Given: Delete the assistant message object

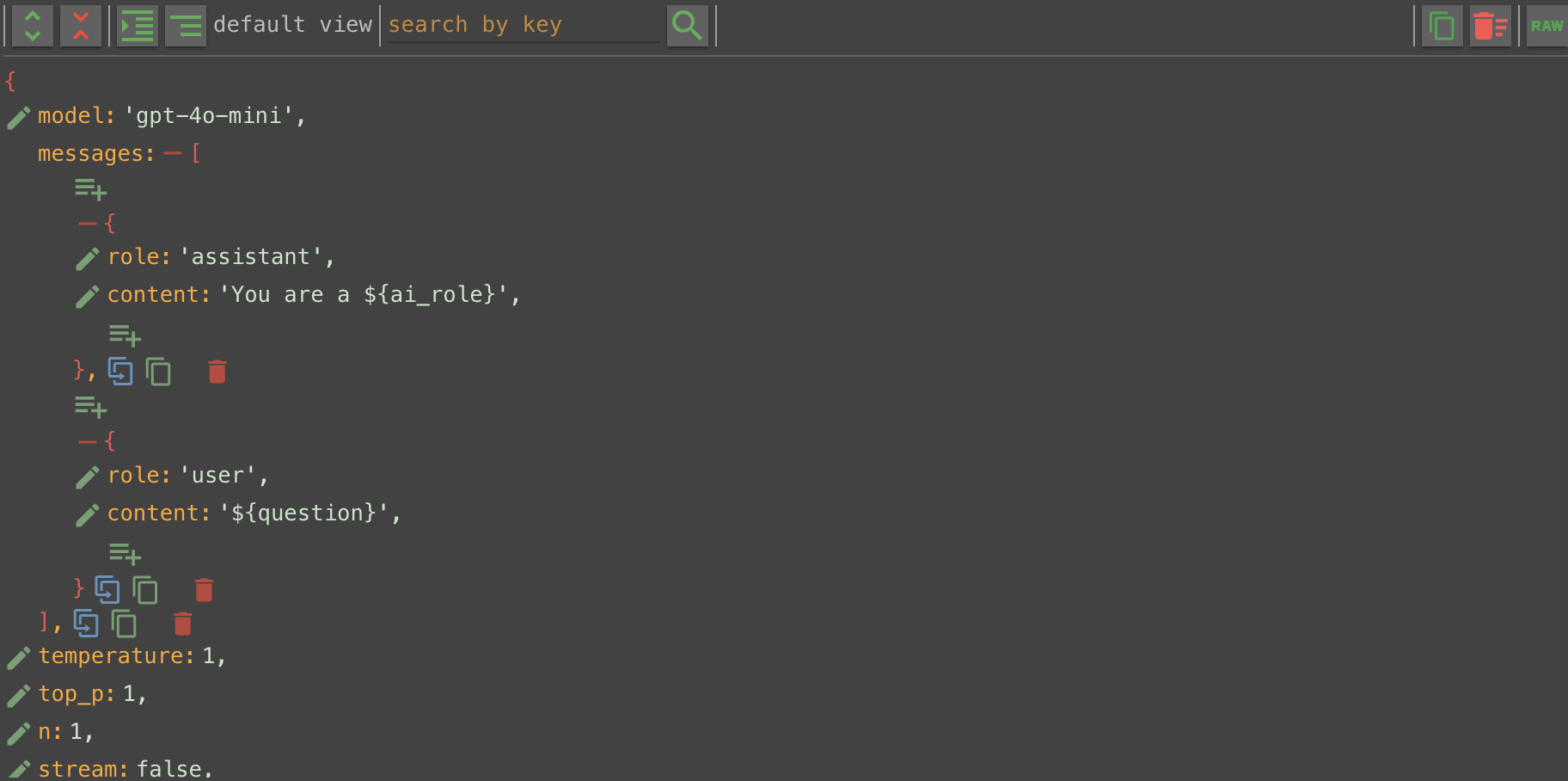Looking at the screenshot, I should point(217,372).
